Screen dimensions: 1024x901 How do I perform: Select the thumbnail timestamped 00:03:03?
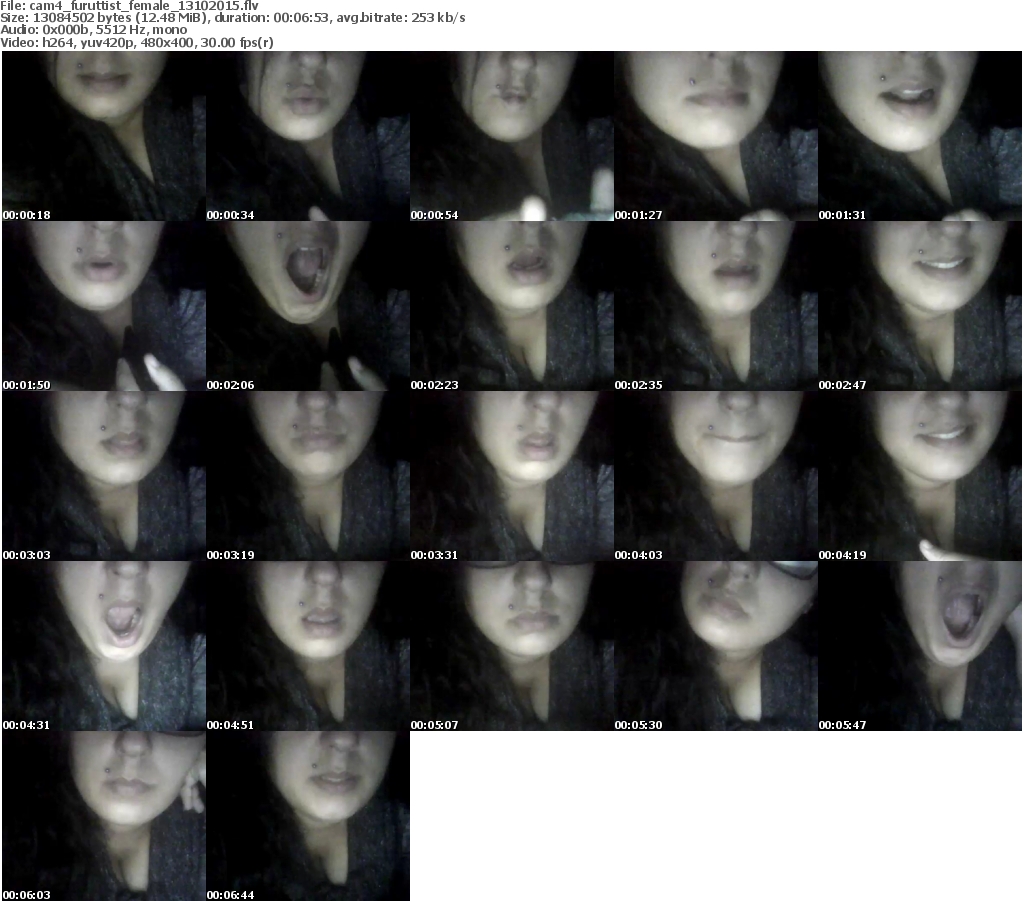(104, 476)
